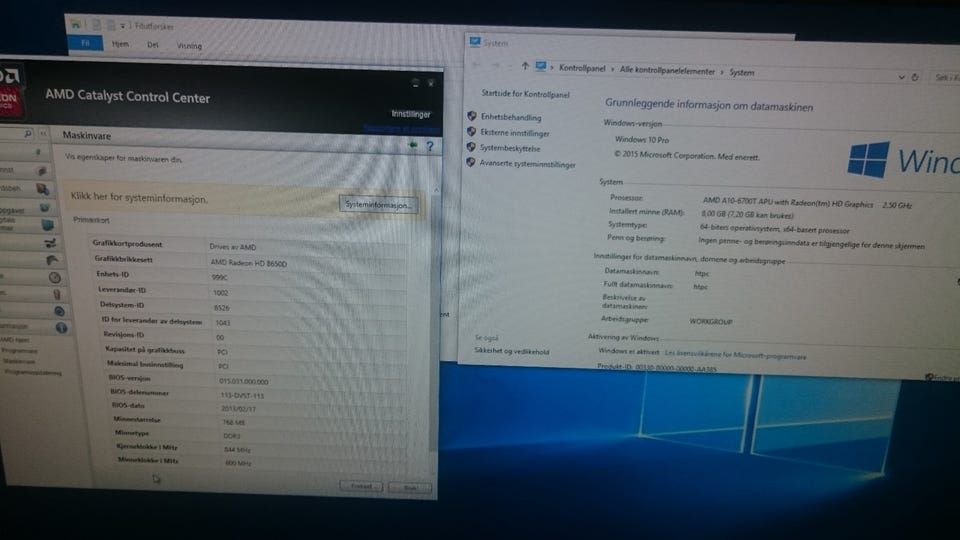Click the Filutforsker title bar folder icon
Image resolution: width=960 pixels, height=540 pixels.
[75, 24]
